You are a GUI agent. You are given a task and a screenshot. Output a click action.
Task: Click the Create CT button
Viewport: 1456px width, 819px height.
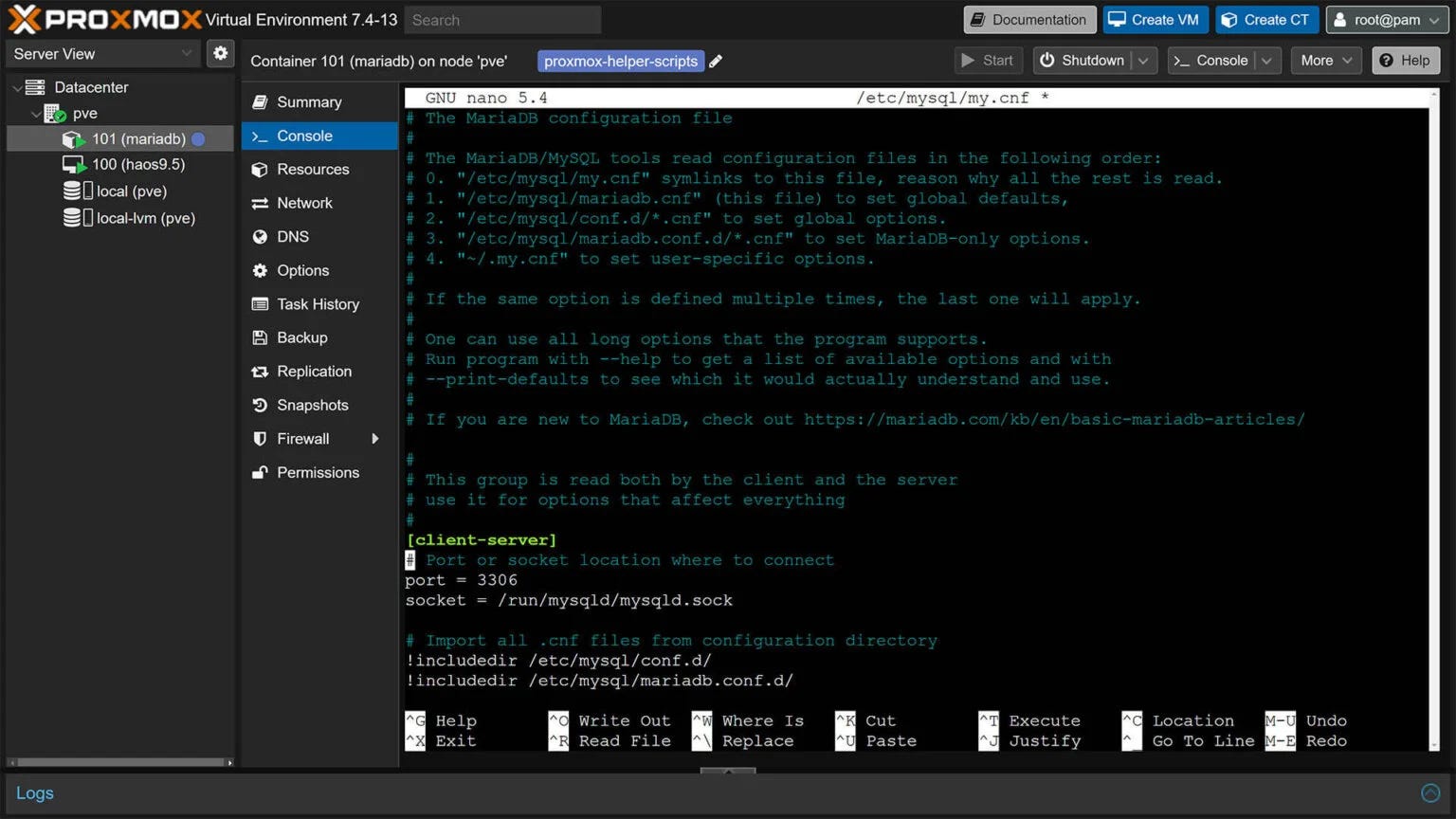point(1265,20)
